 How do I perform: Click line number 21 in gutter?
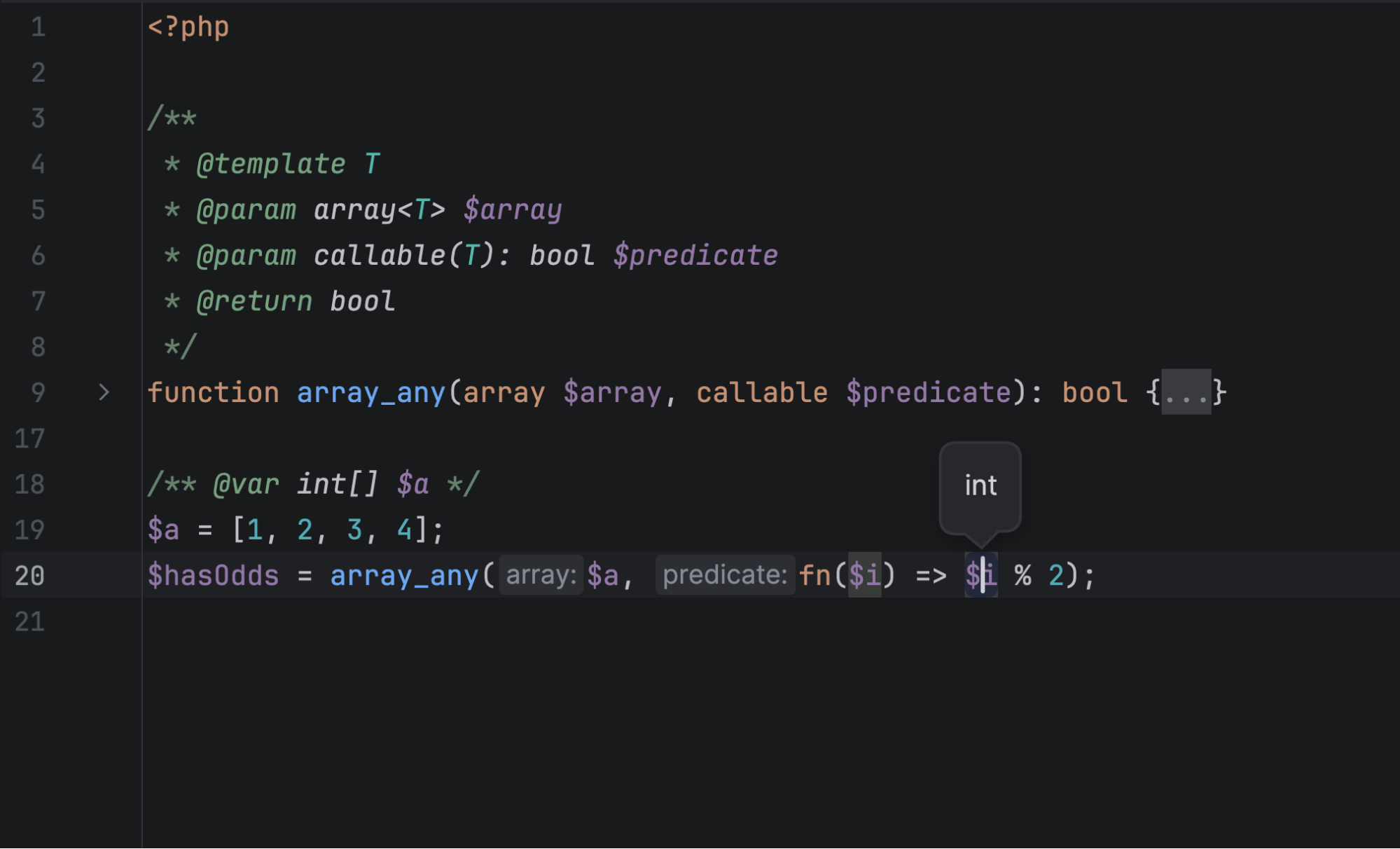pyautogui.click(x=29, y=621)
